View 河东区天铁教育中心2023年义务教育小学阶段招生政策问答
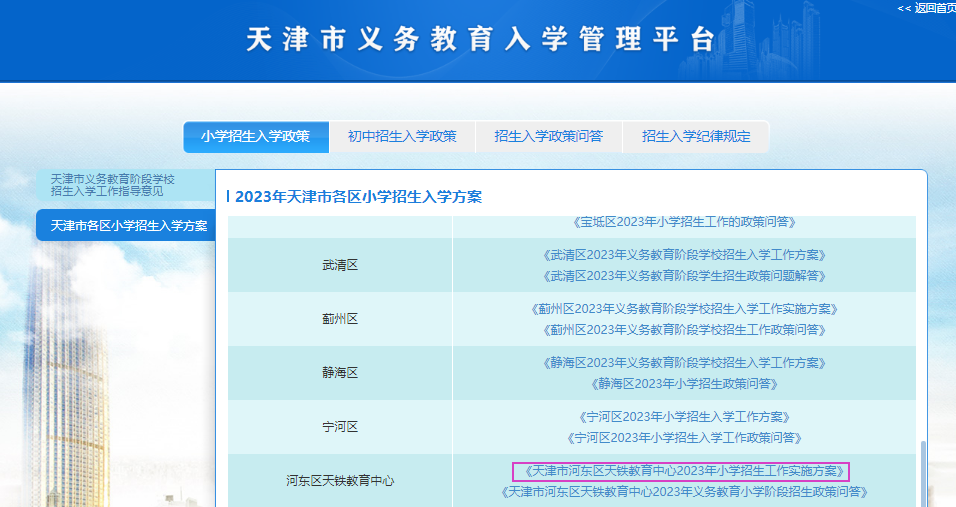This screenshot has height=507, width=956. (x=684, y=492)
